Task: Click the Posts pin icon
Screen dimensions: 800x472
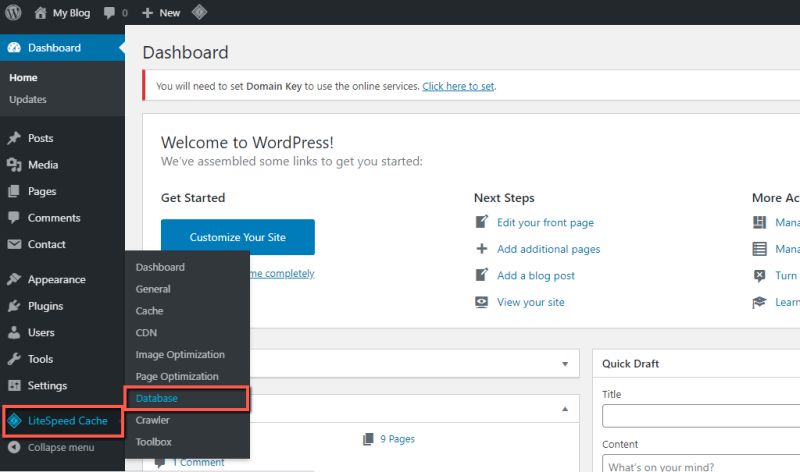Action: point(14,138)
